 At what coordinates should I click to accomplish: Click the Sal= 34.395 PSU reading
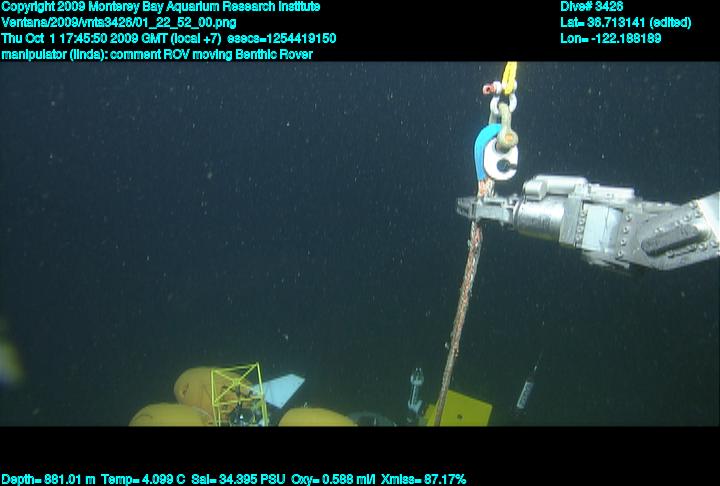[238, 480]
